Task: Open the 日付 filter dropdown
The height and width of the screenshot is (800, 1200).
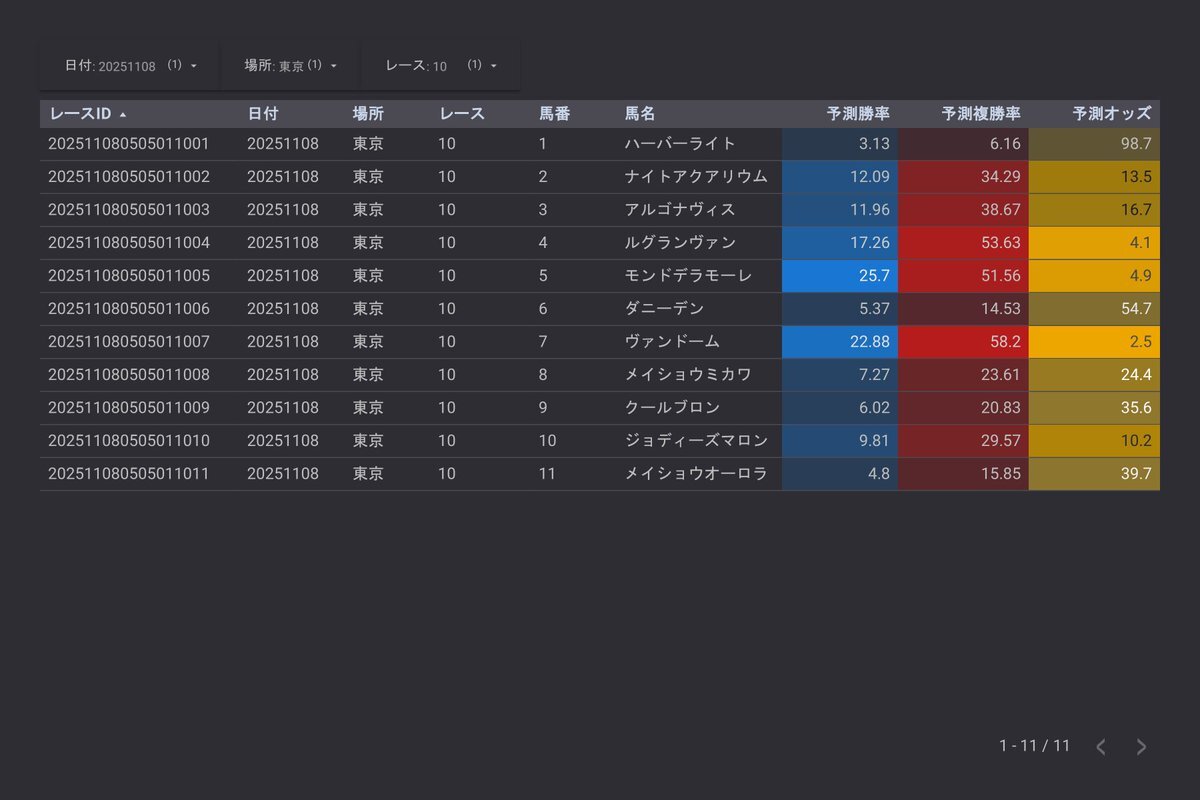Action: click(130, 65)
